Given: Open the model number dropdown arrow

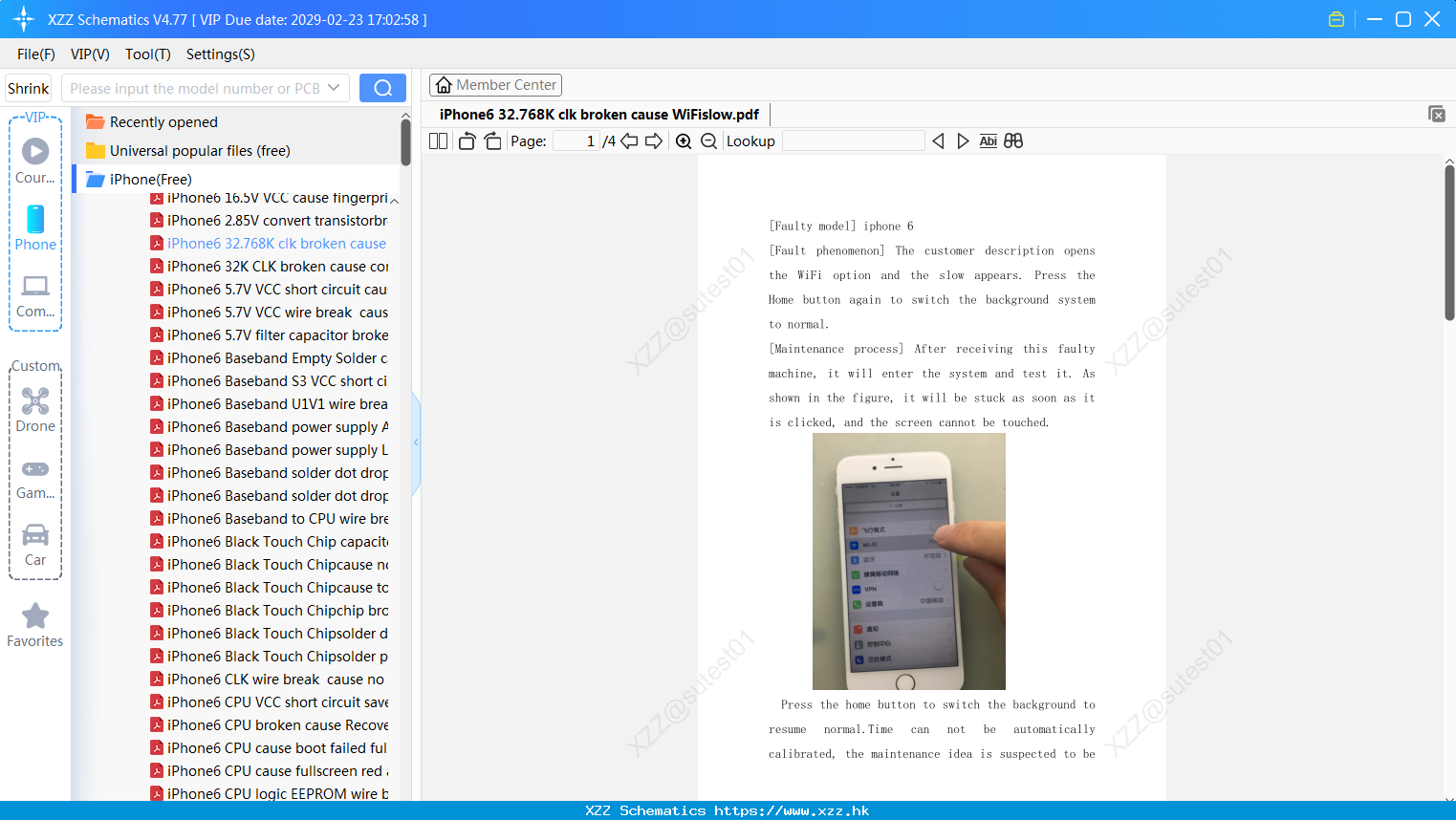Looking at the screenshot, I should pos(334,88).
